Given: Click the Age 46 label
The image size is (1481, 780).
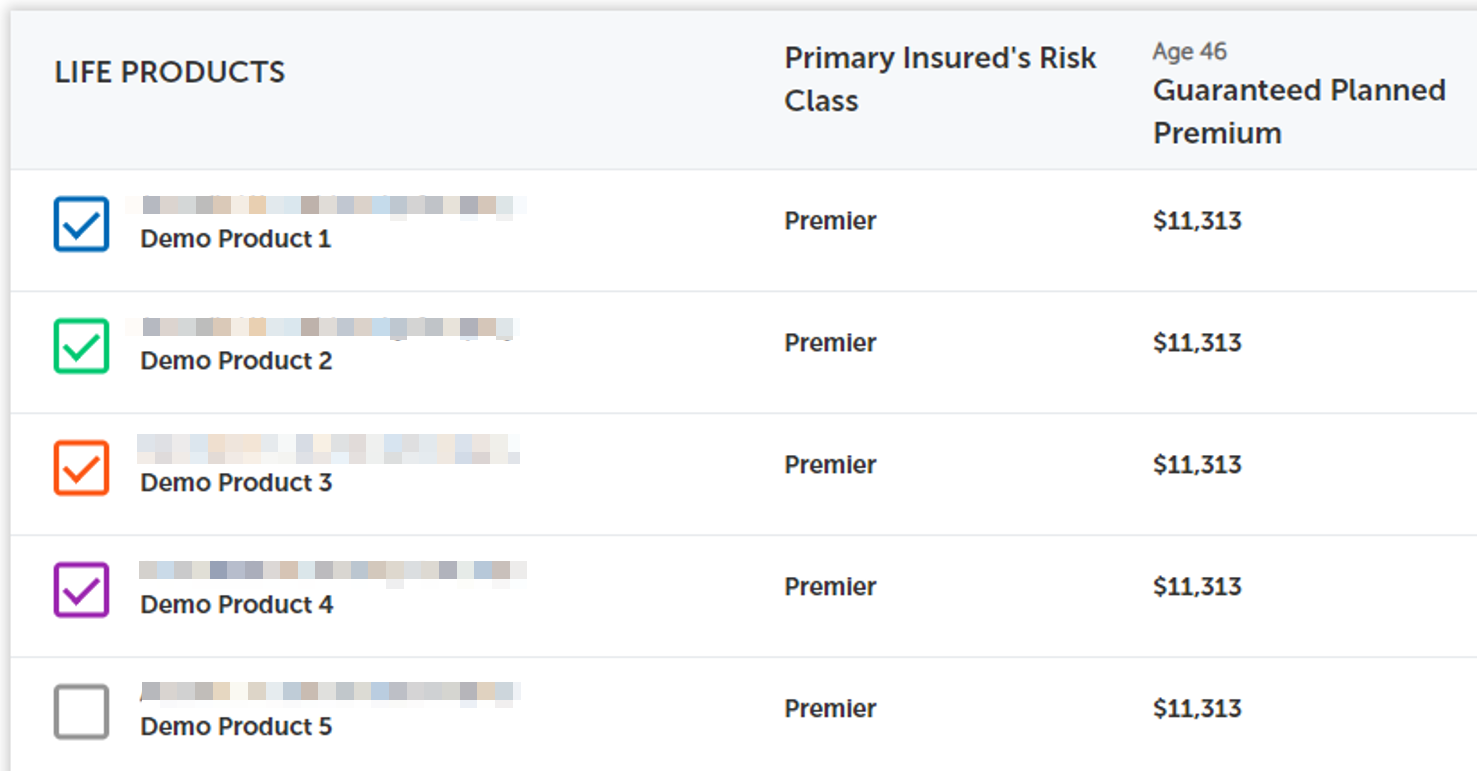Looking at the screenshot, I should [1189, 51].
